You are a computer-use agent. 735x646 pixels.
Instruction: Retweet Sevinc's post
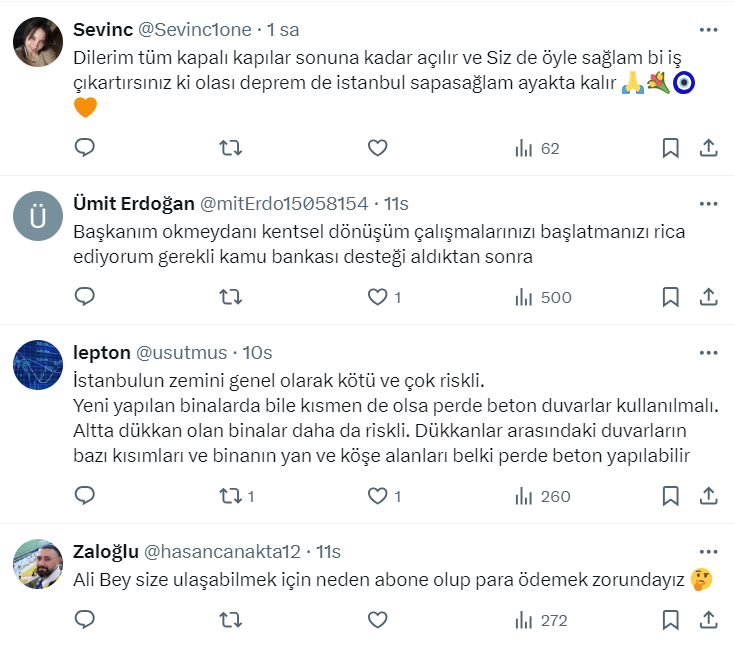tap(230, 148)
